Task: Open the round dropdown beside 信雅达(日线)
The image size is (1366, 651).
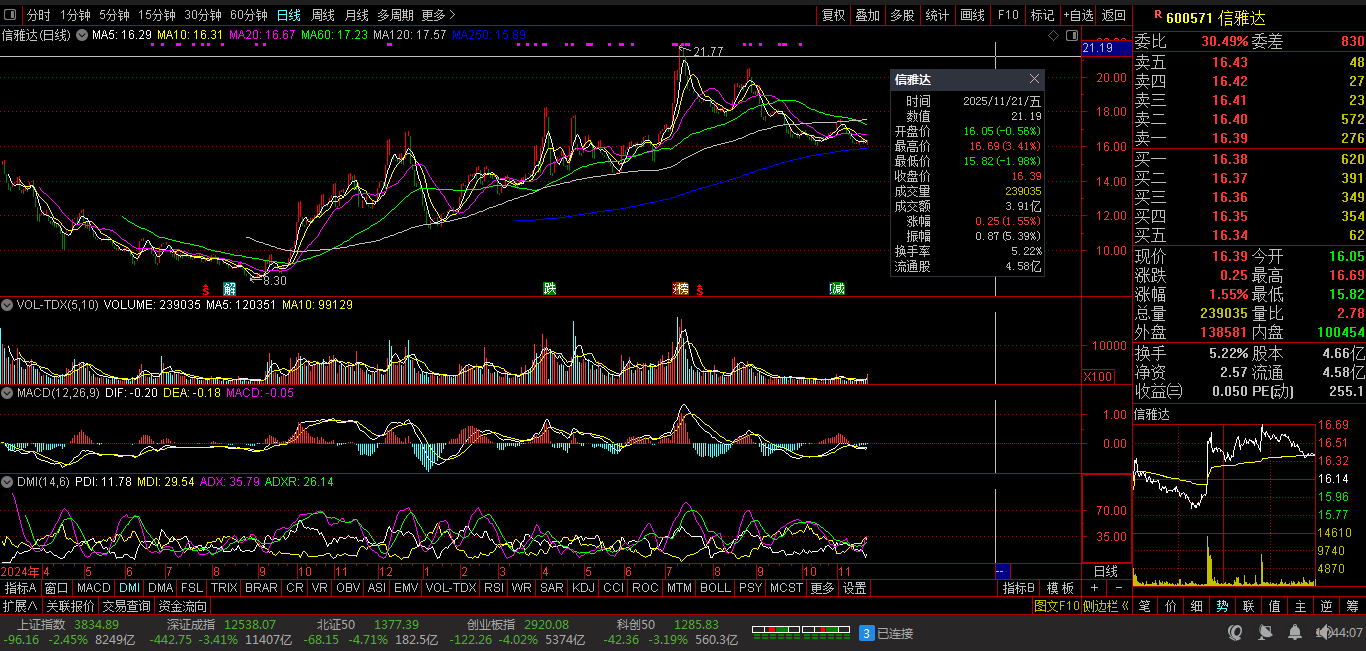Action: tap(82, 35)
